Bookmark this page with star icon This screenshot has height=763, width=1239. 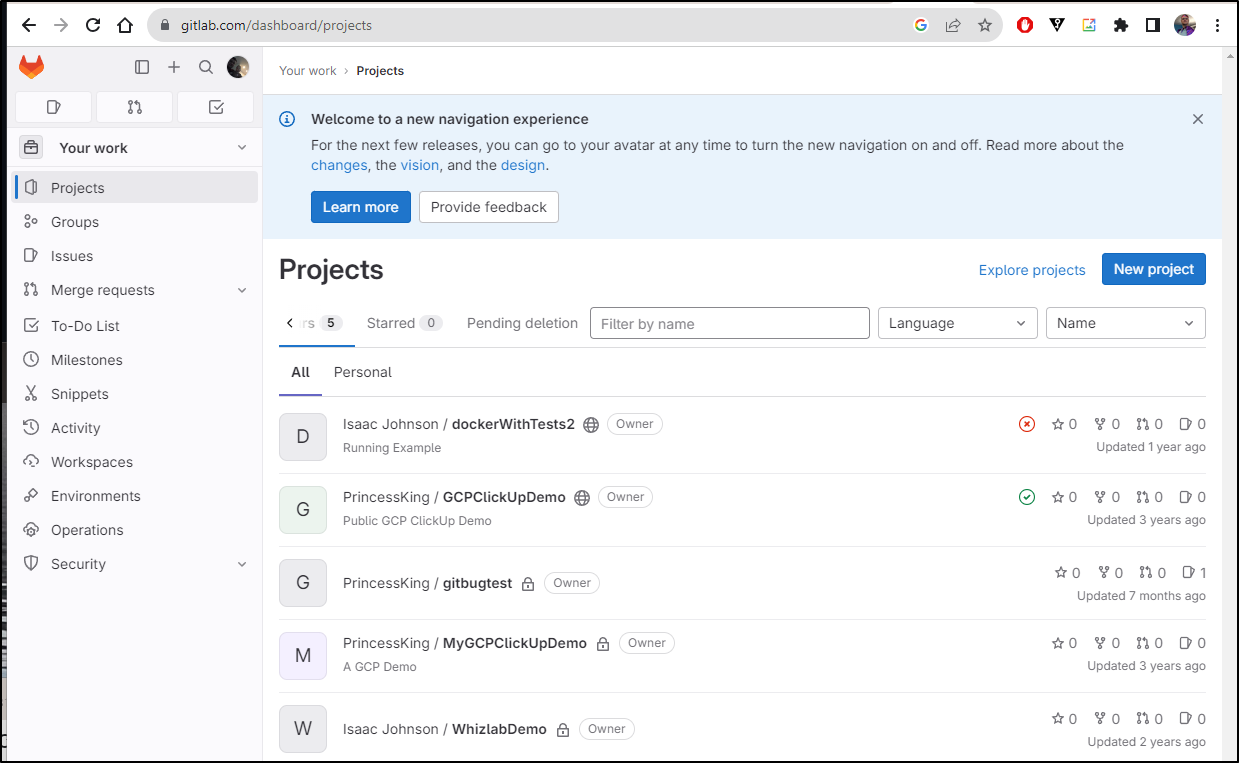pyautogui.click(x=985, y=25)
